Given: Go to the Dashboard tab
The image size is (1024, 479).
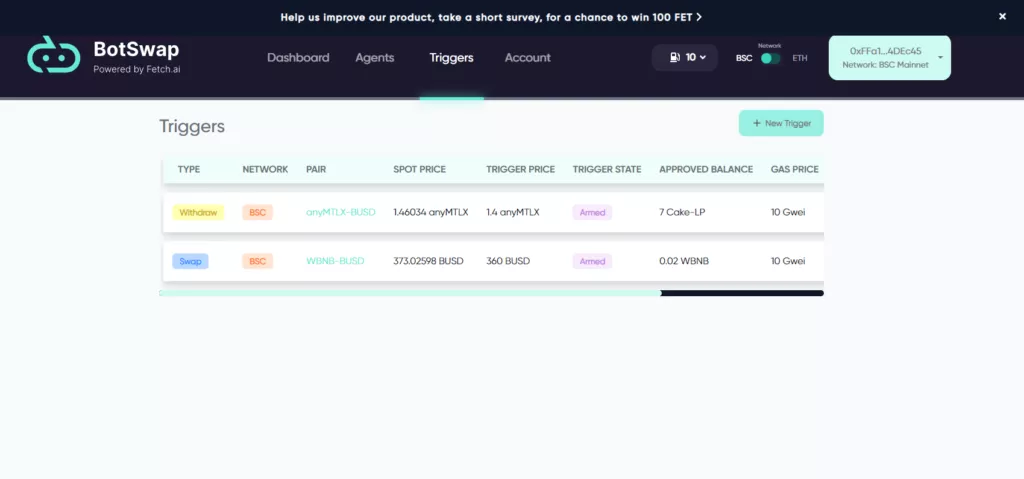Looking at the screenshot, I should pyautogui.click(x=298, y=58).
